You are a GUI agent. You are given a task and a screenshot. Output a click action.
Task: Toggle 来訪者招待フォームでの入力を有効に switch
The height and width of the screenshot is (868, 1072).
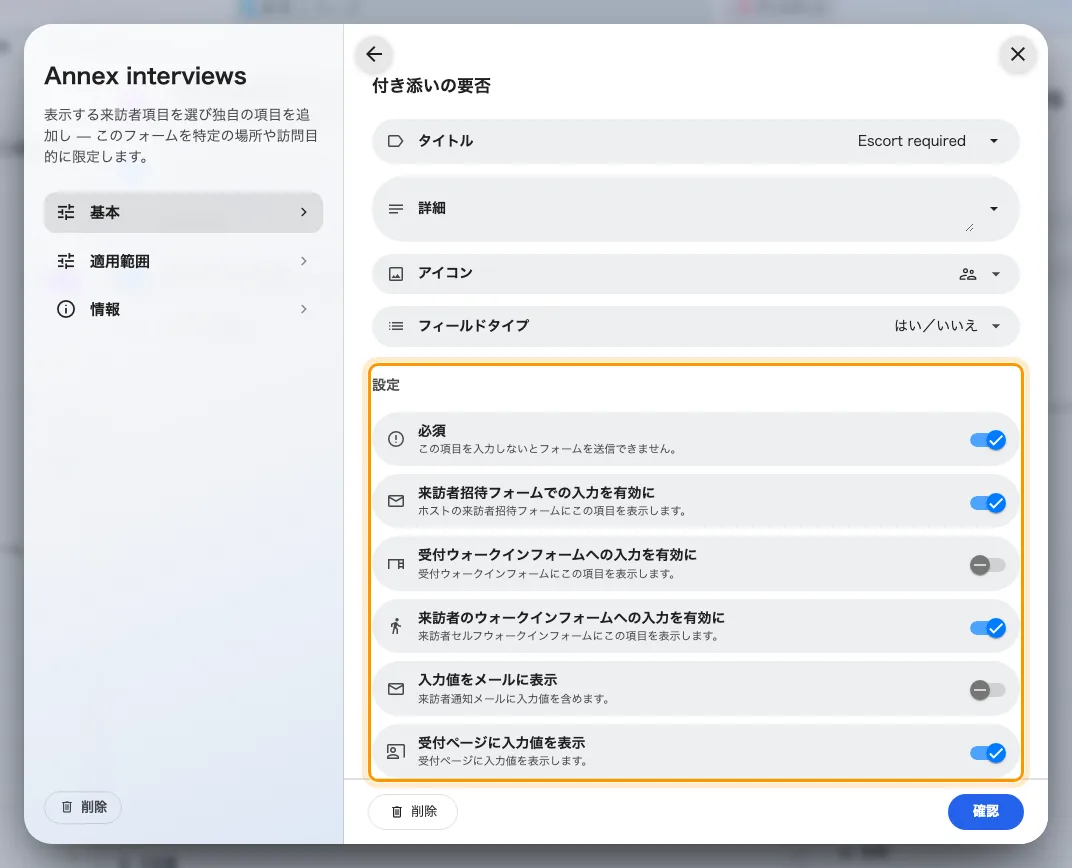pyautogui.click(x=987, y=503)
